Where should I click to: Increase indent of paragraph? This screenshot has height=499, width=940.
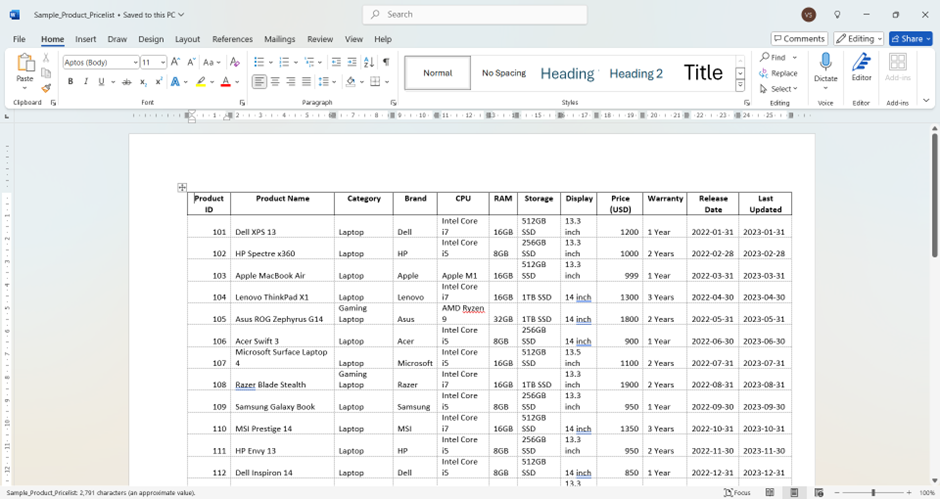[x=352, y=62]
